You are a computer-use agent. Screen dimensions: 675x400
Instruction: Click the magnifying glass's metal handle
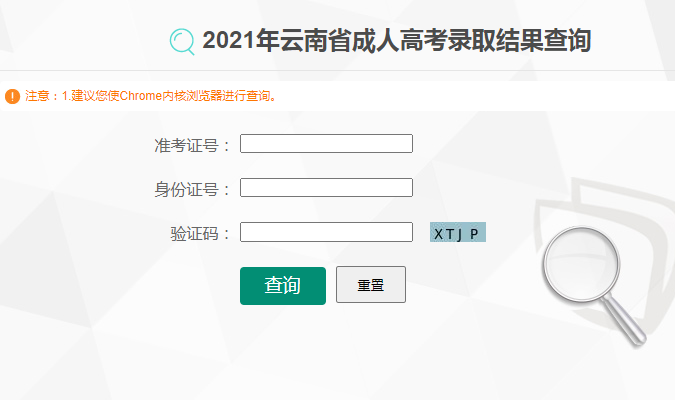point(625,321)
